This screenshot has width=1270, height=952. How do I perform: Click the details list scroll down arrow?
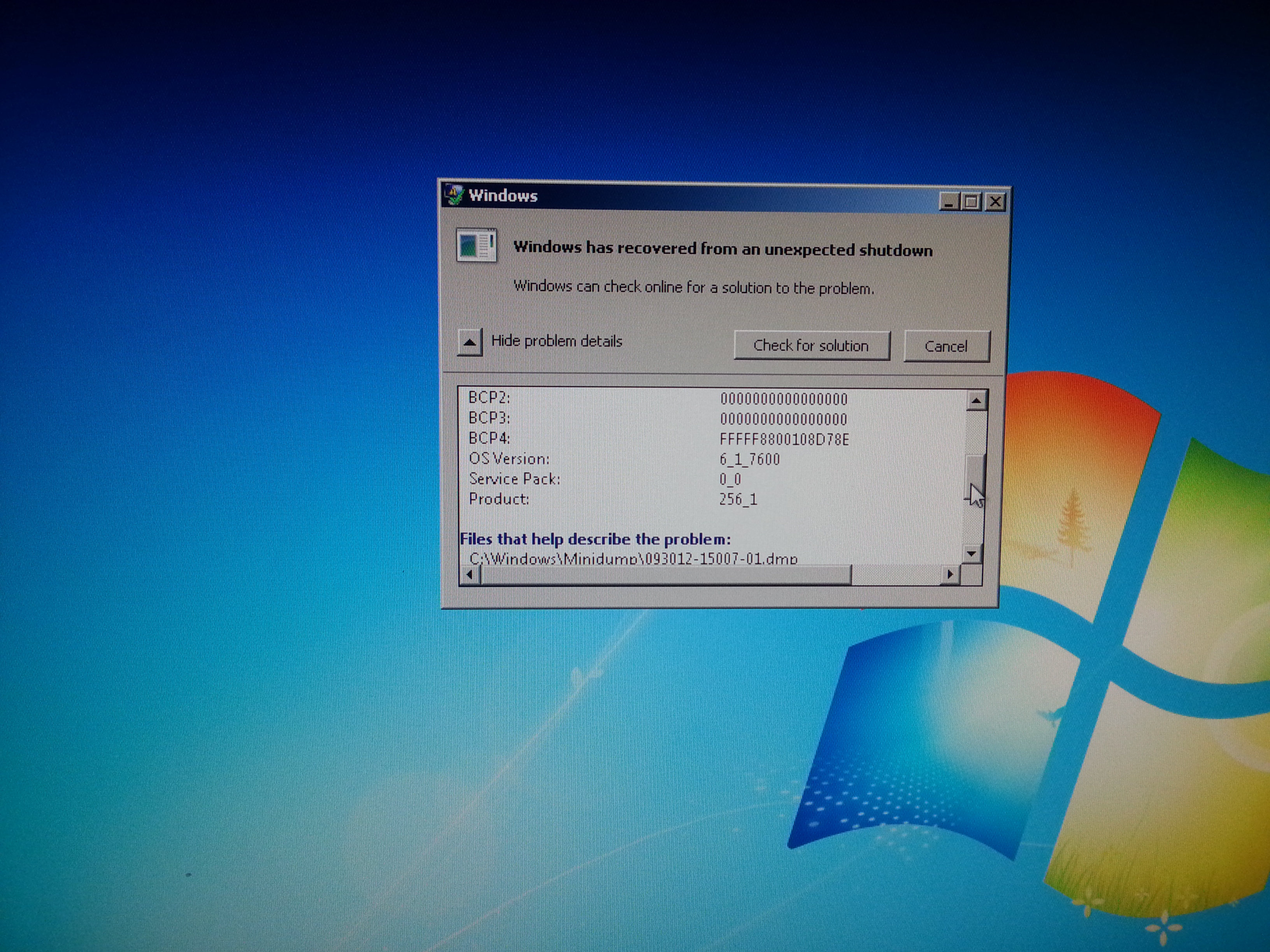point(972,554)
